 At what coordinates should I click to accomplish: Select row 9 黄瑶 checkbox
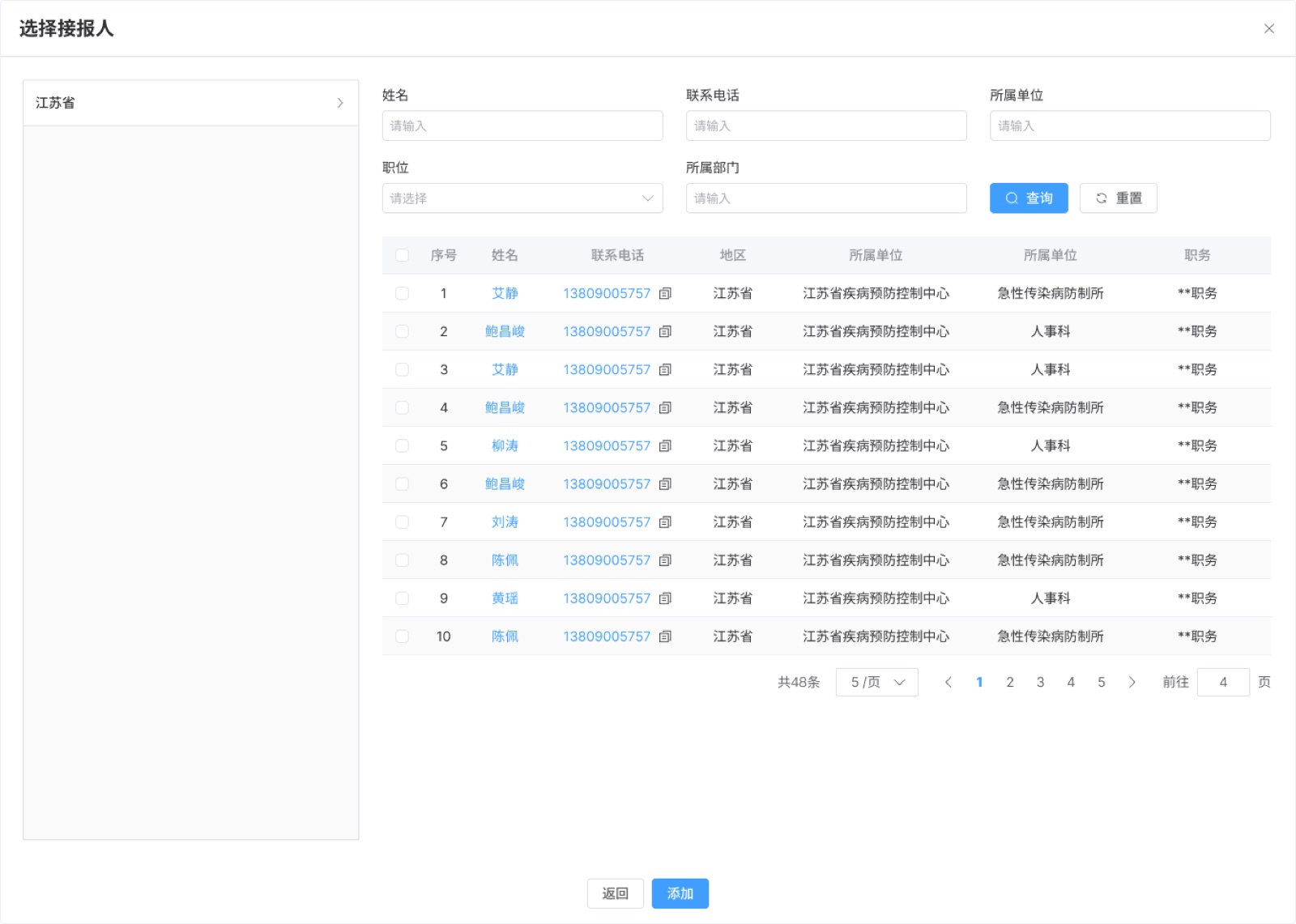point(402,598)
